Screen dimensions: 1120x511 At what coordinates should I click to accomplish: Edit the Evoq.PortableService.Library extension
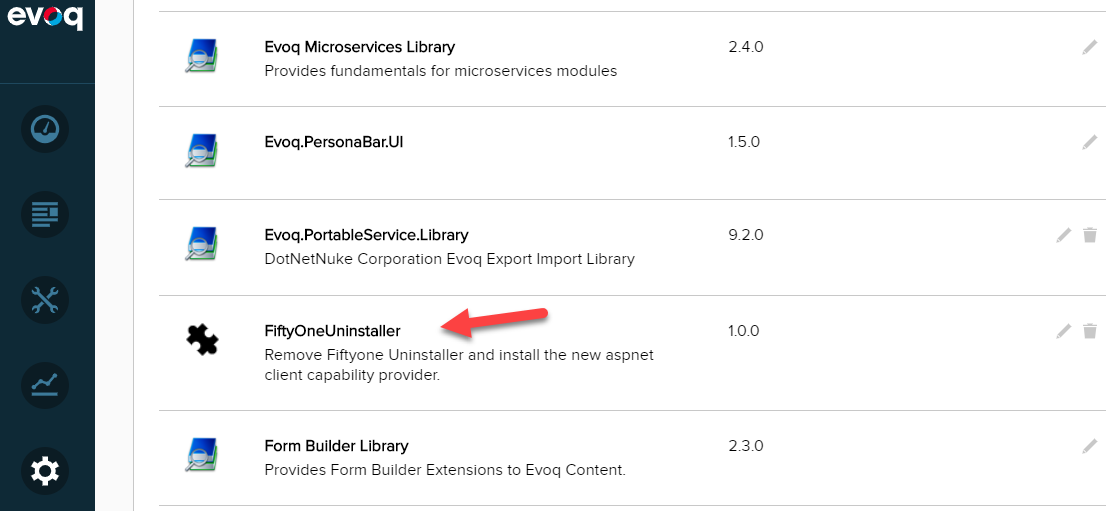pos(1064,235)
